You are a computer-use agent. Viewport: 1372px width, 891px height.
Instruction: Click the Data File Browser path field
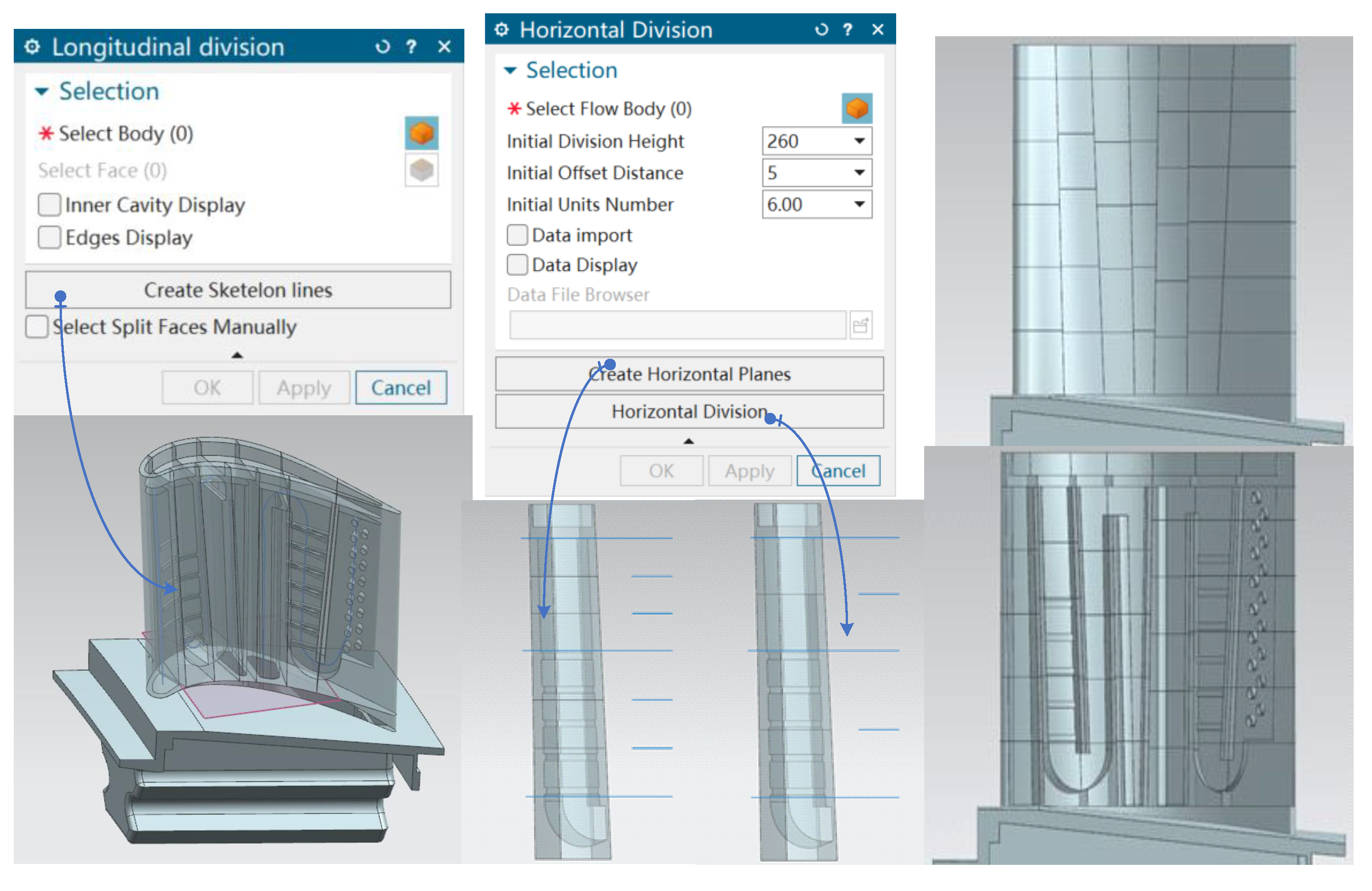click(677, 326)
